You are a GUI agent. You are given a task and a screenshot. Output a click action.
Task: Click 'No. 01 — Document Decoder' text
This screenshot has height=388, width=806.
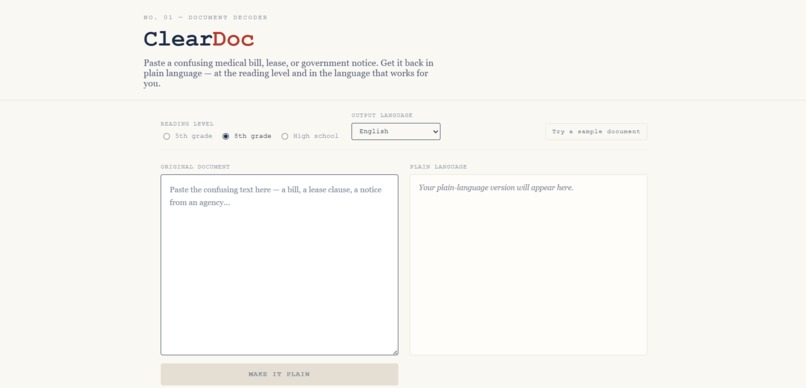(x=206, y=17)
